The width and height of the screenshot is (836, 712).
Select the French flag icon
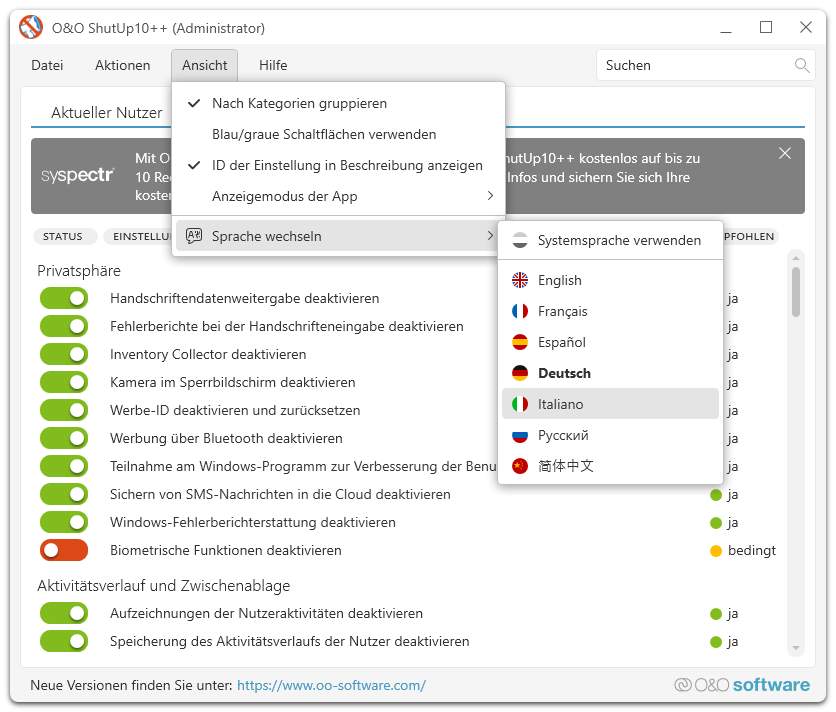click(x=519, y=311)
